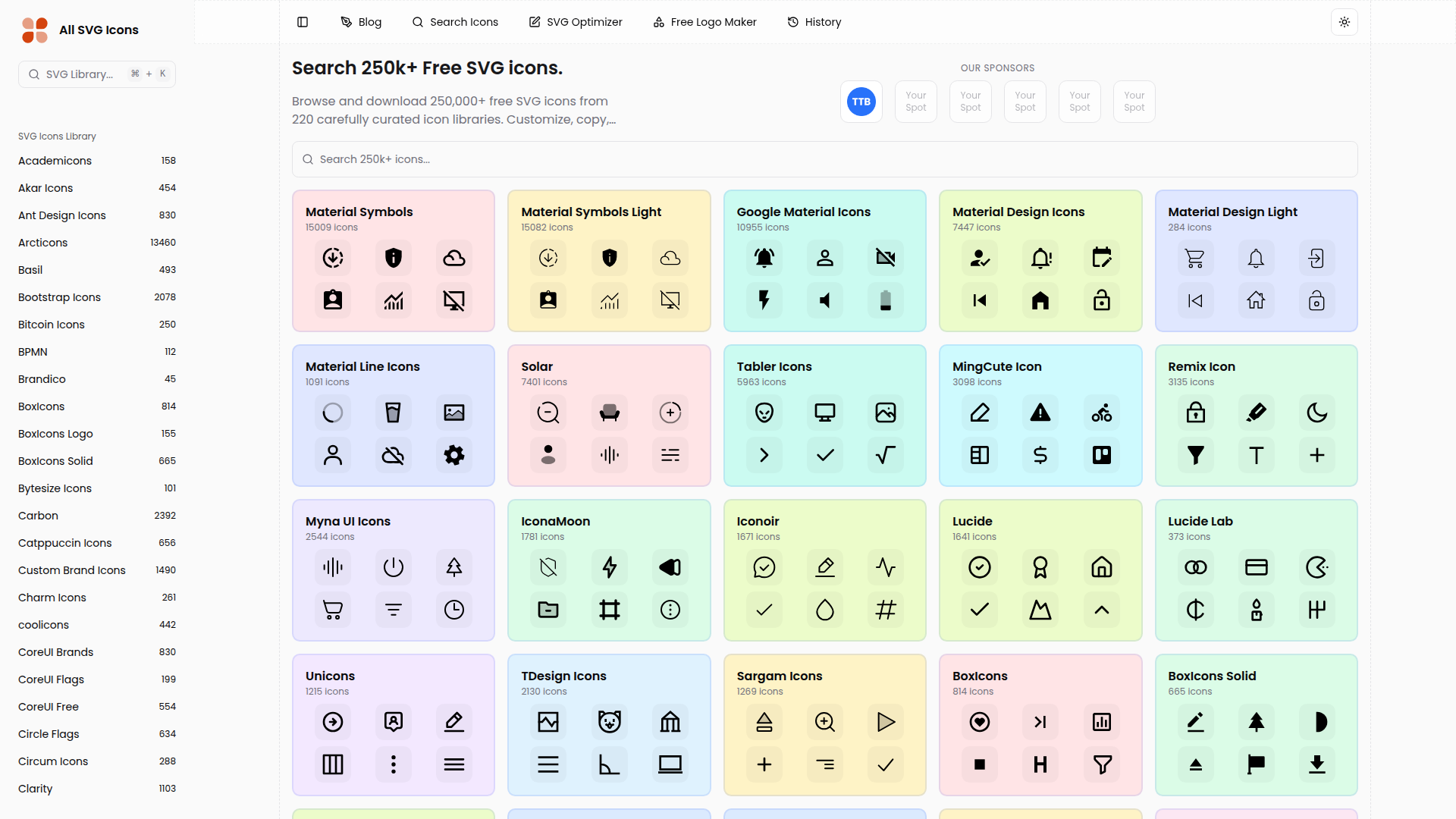Viewport: 1456px width, 819px height.
Task: Open Bootstrap Icons library in sidebar
Action: 97,297
